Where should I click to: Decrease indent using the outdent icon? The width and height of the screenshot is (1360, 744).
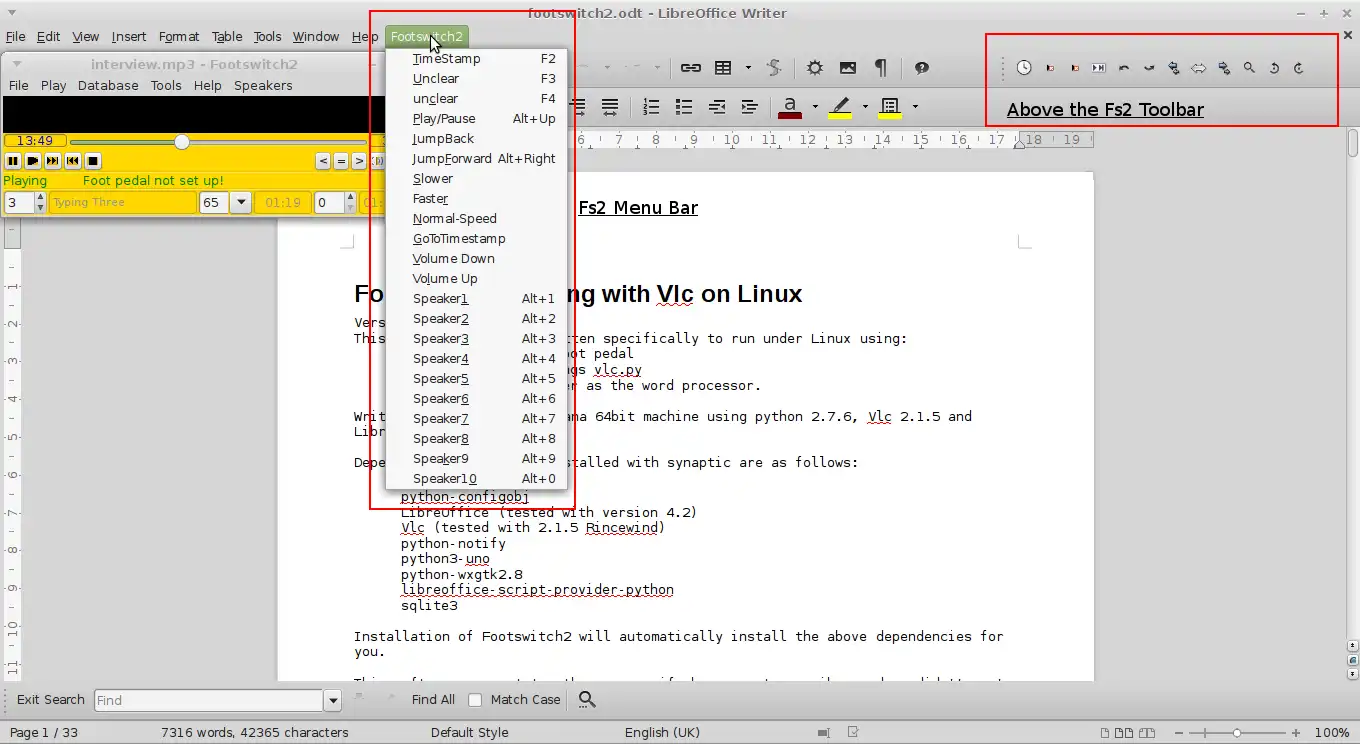tap(716, 106)
